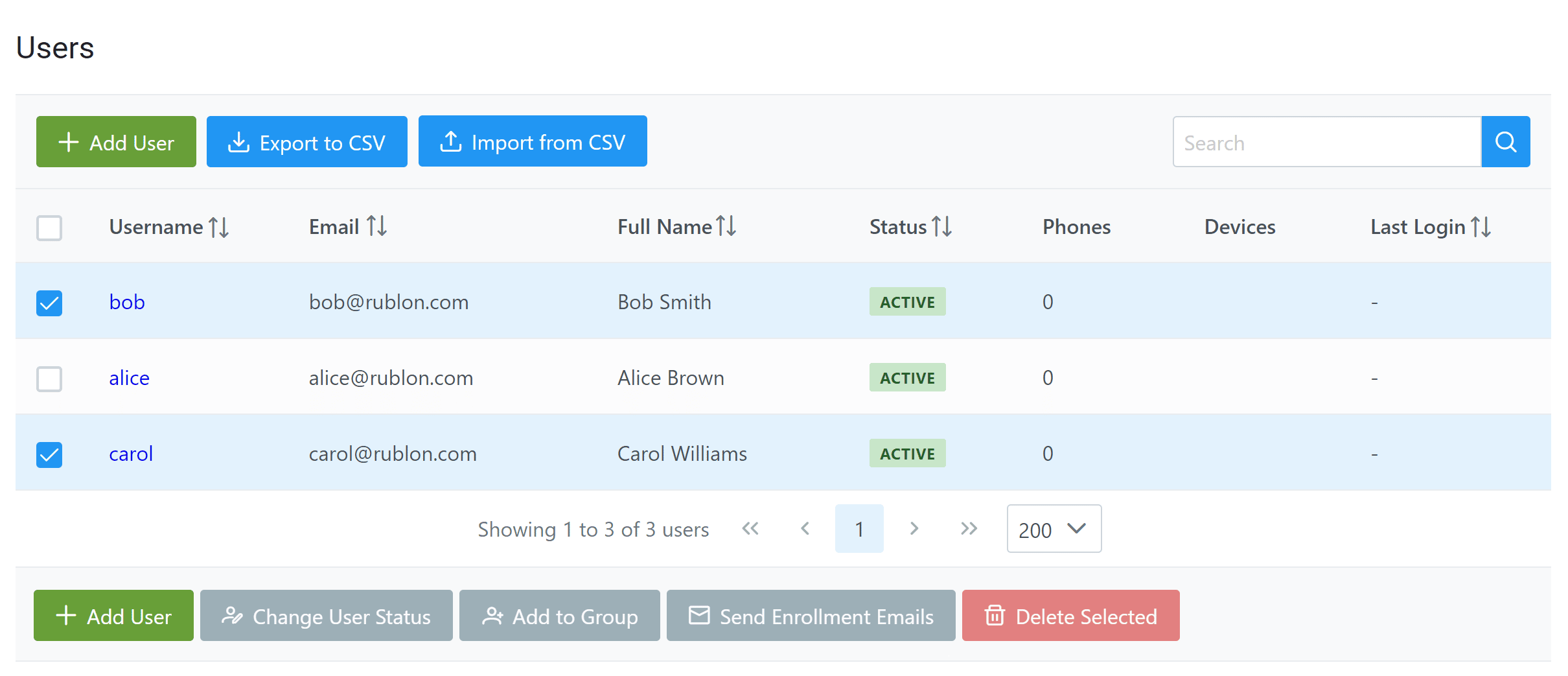Uncheck the bob user checkbox

49,303
